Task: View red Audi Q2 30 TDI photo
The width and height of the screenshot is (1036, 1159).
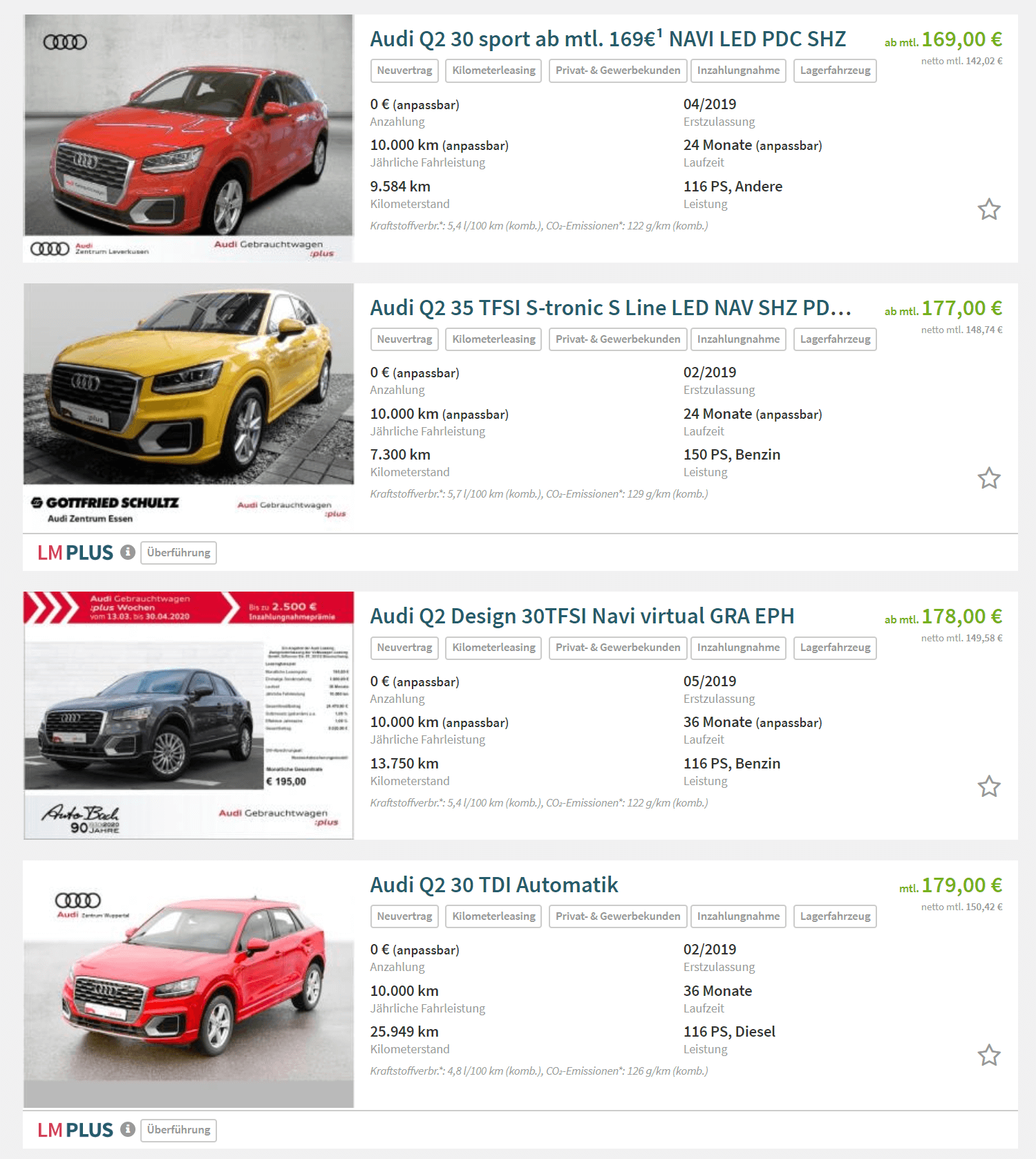Action: (189, 985)
